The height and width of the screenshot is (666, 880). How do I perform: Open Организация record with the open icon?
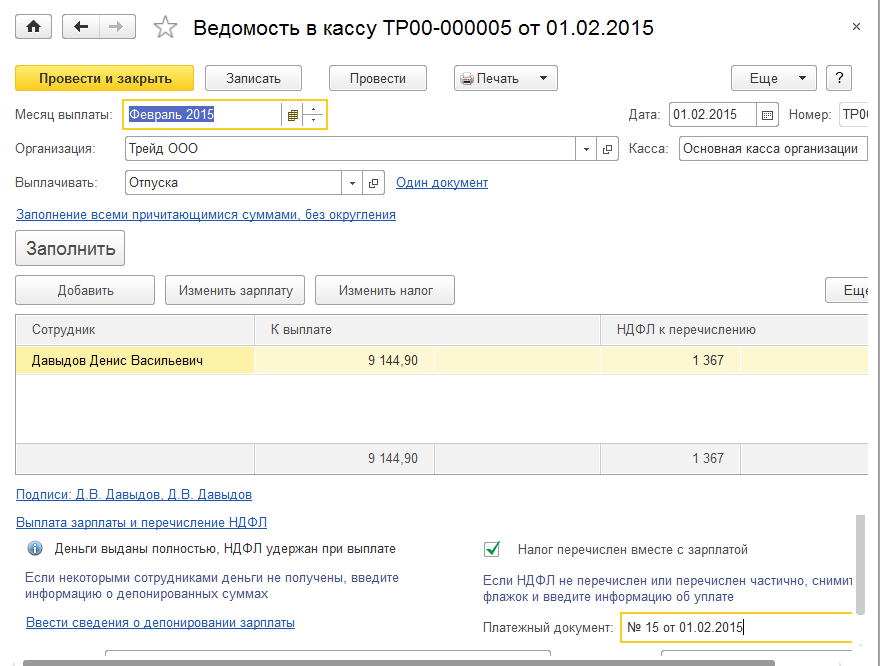[607, 149]
